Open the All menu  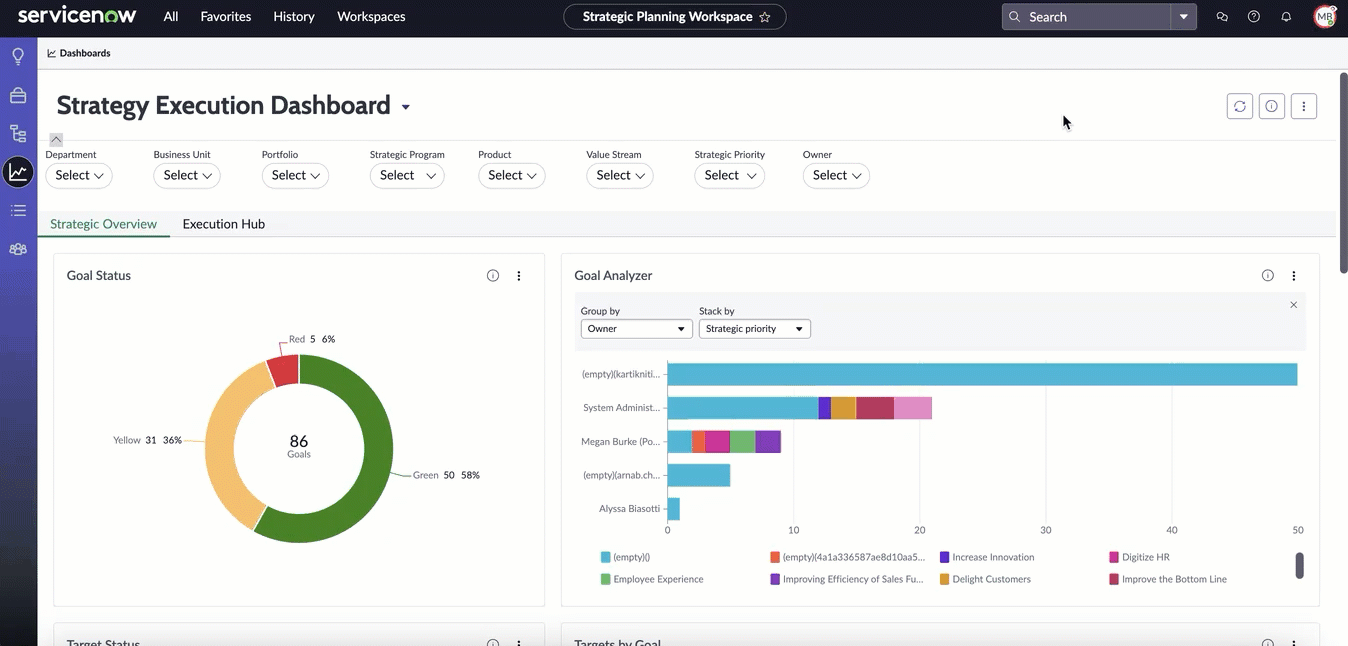pos(171,17)
